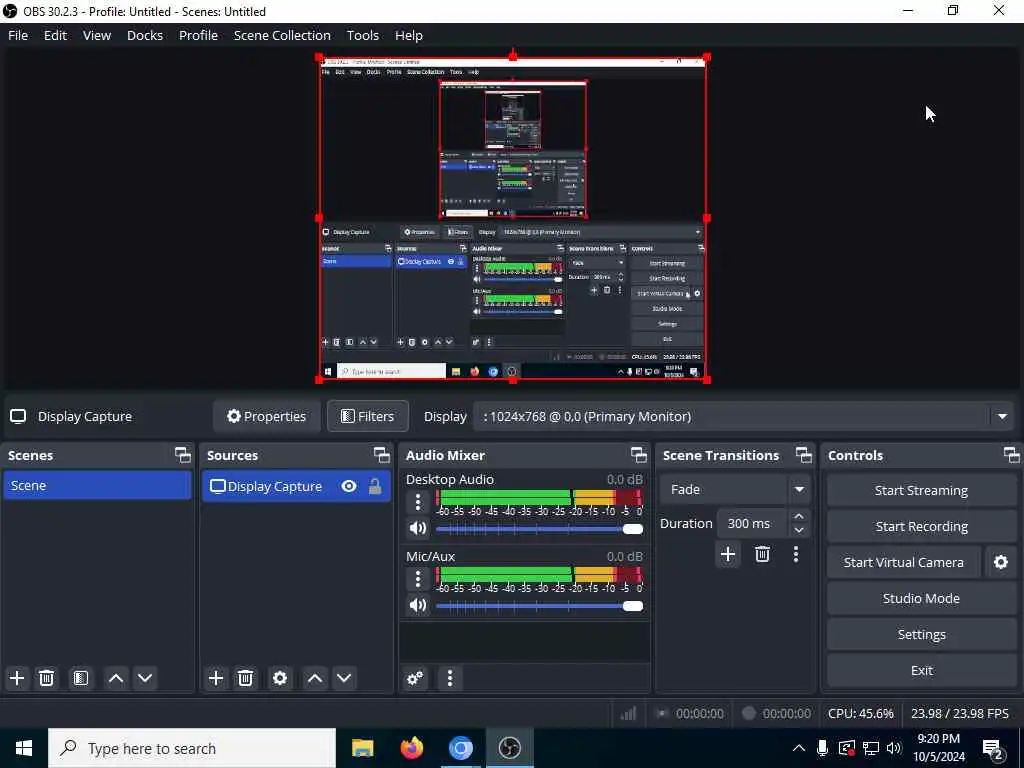Click the Exit button
The height and width of the screenshot is (768, 1024).
[921, 670]
